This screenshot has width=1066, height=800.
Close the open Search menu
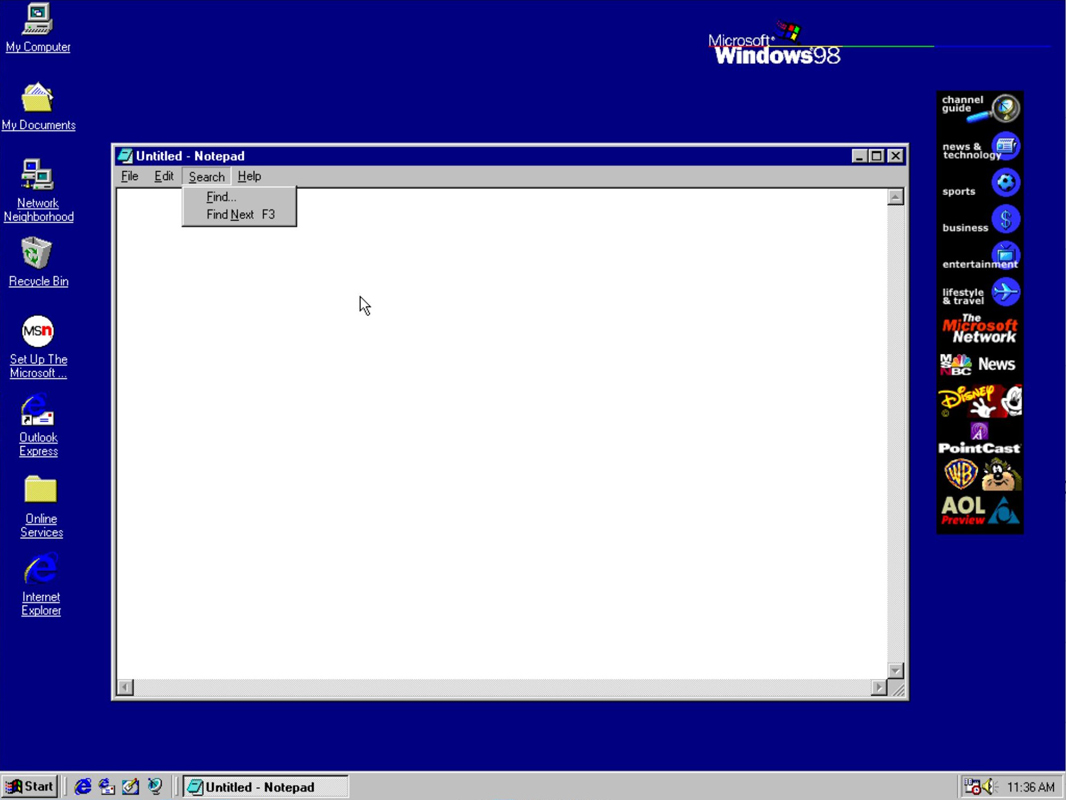coord(207,177)
